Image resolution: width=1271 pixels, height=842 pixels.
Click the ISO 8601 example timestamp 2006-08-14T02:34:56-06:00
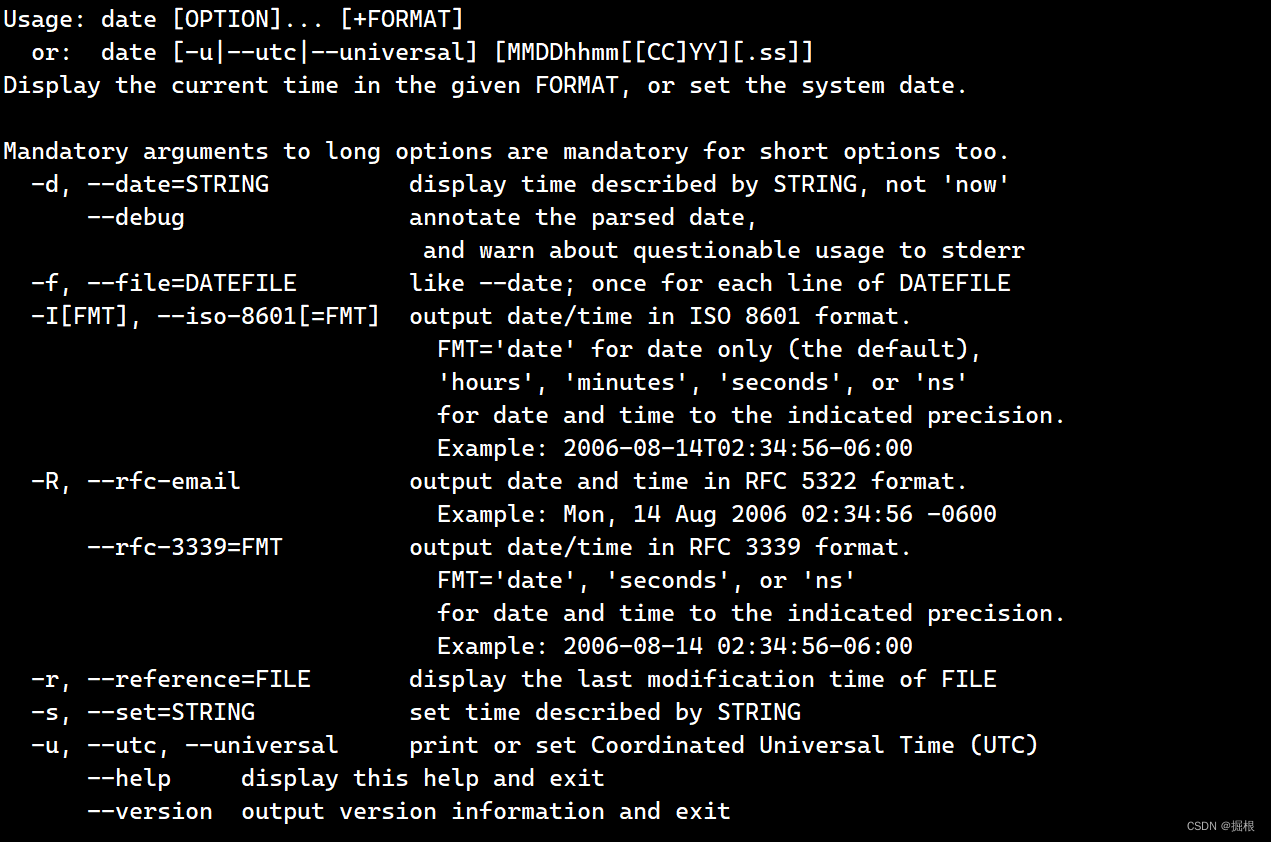click(x=738, y=448)
